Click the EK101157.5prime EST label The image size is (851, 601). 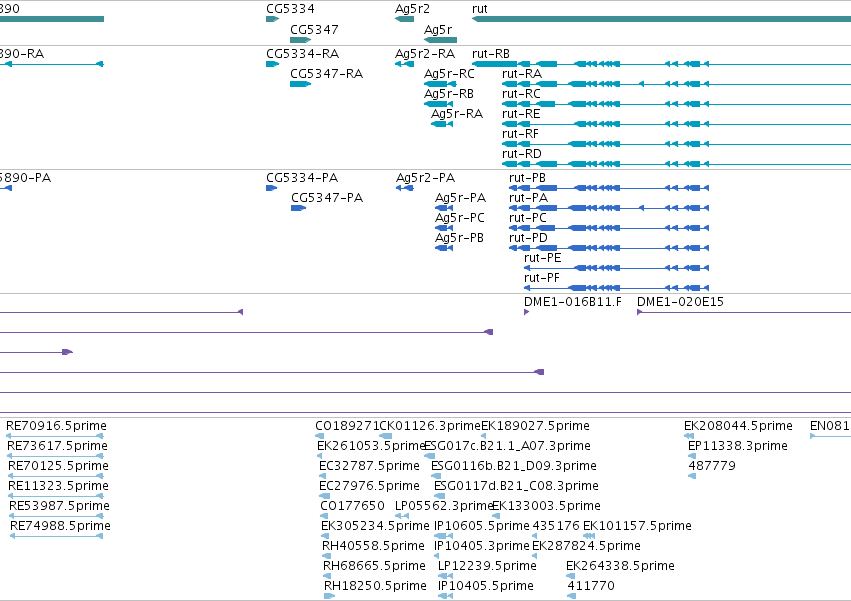tap(637, 526)
